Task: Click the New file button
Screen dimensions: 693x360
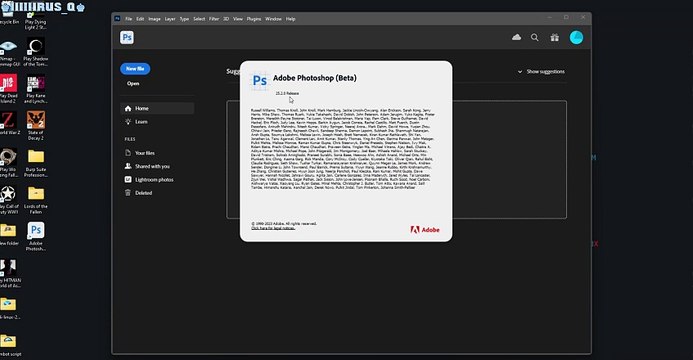Action: (x=135, y=69)
